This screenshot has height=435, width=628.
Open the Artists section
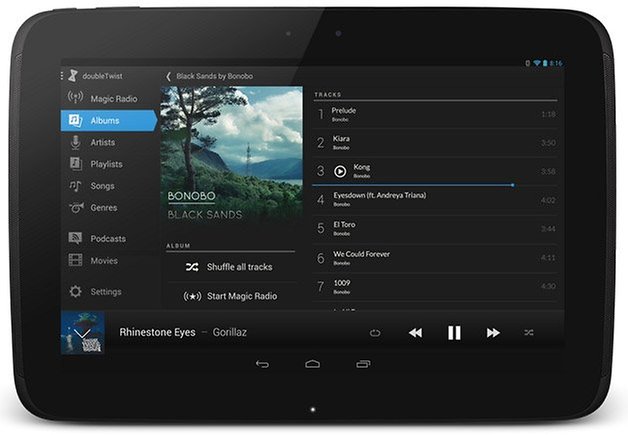[109, 142]
